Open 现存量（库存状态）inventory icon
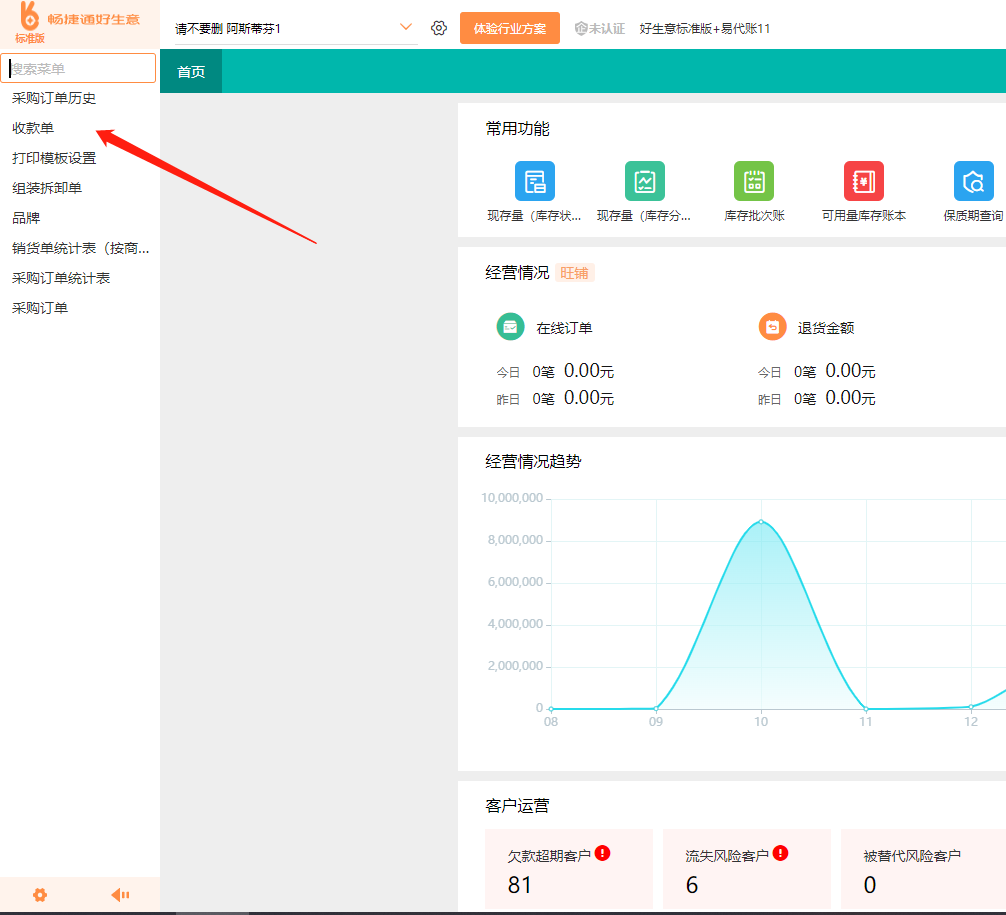1006x915 pixels. coord(534,181)
